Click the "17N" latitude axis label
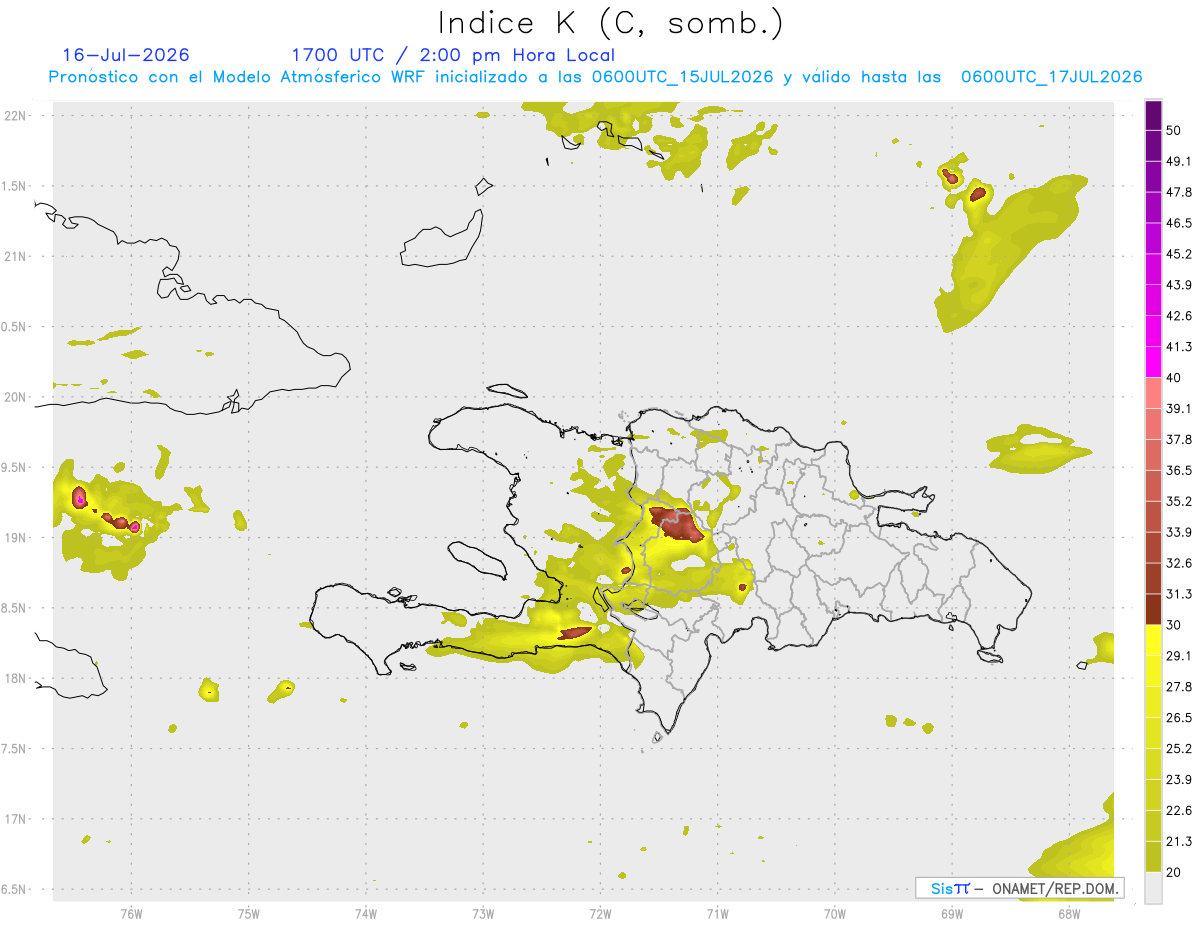 point(17,819)
